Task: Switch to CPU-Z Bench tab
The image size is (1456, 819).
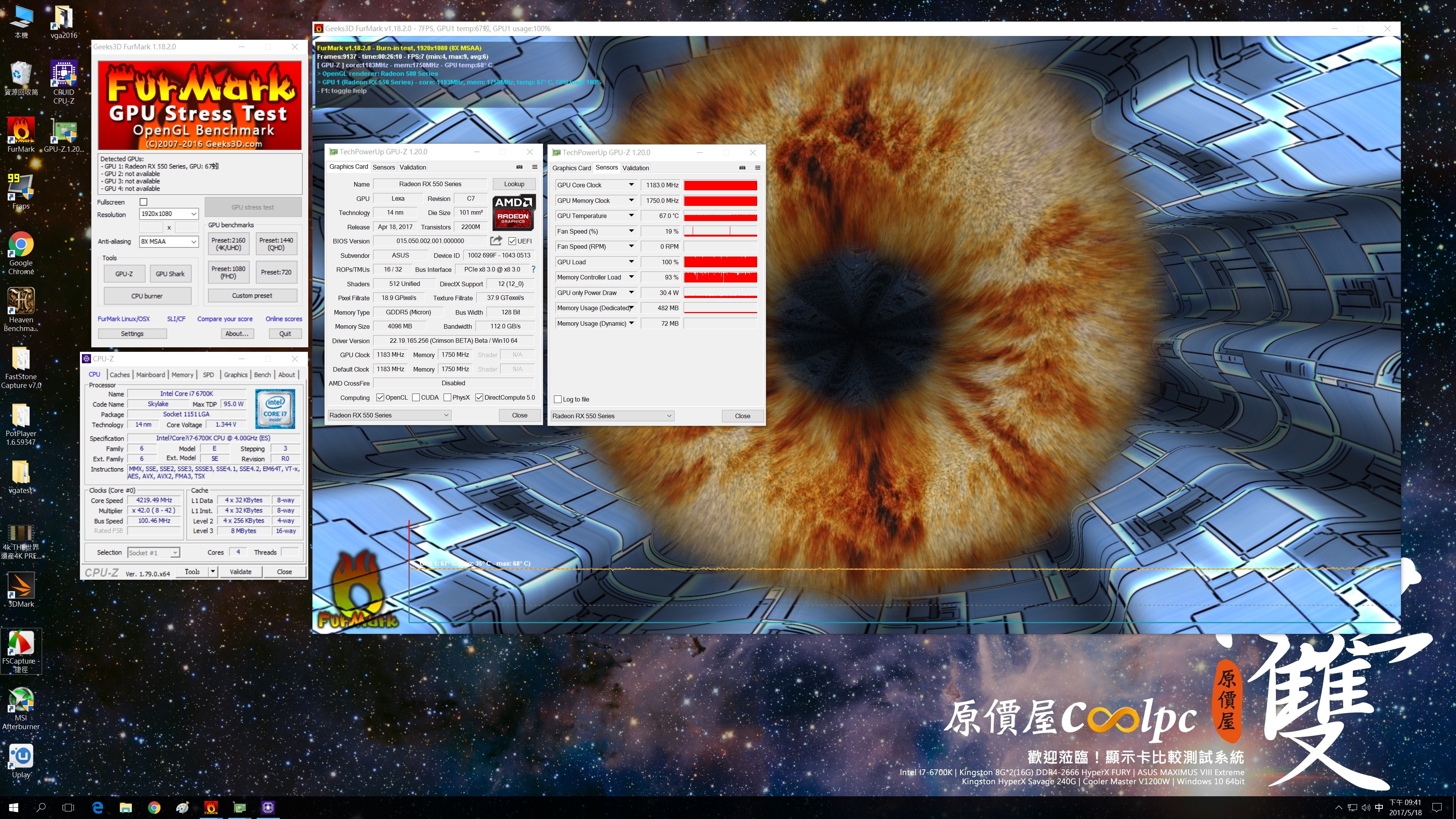Action: 262,375
